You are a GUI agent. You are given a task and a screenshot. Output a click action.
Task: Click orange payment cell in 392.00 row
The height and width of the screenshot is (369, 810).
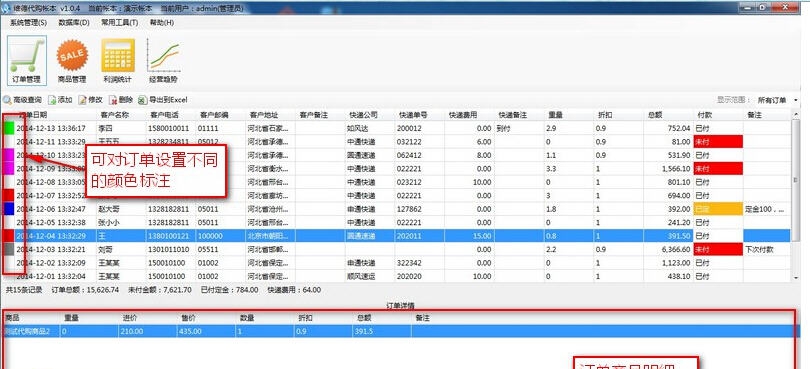pyautogui.click(x=718, y=209)
